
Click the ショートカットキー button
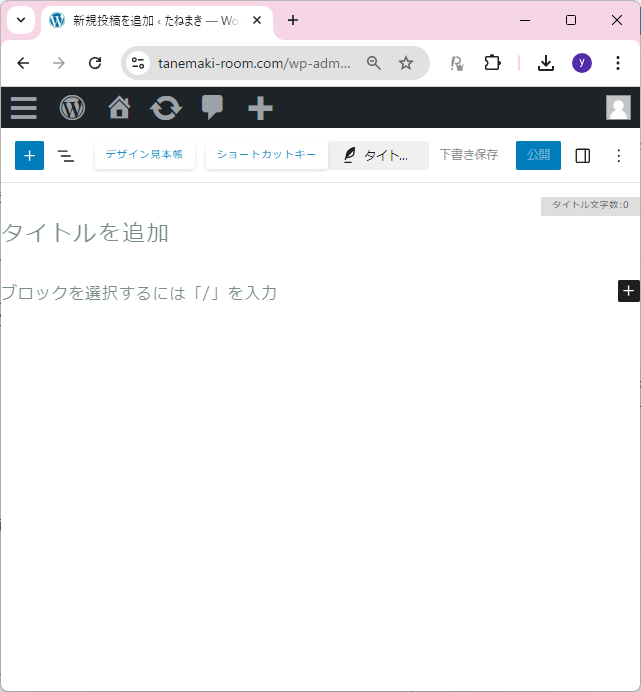tap(266, 155)
